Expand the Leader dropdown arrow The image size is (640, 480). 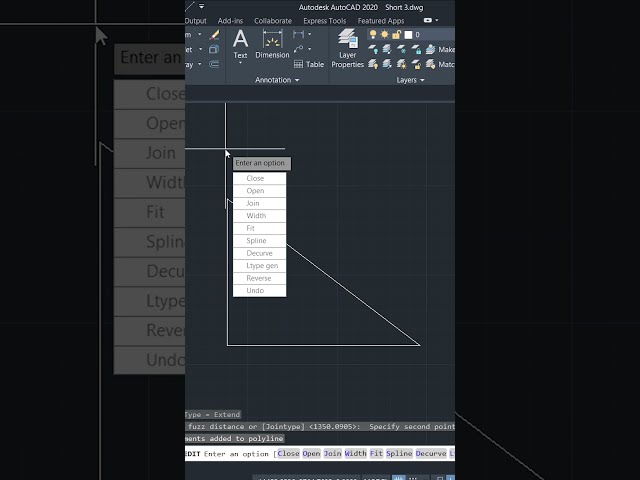pyautogui.click(x=309, y=49)
